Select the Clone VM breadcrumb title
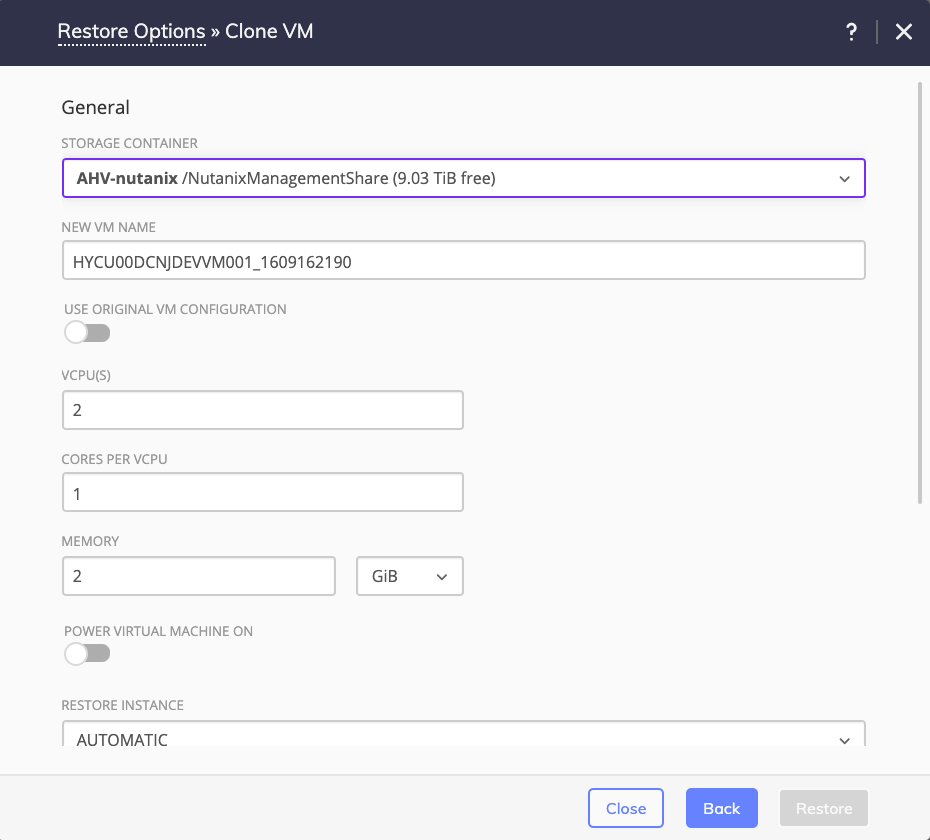Image resolution: width=930 pixels, height=840 pixels. [268, 31]
